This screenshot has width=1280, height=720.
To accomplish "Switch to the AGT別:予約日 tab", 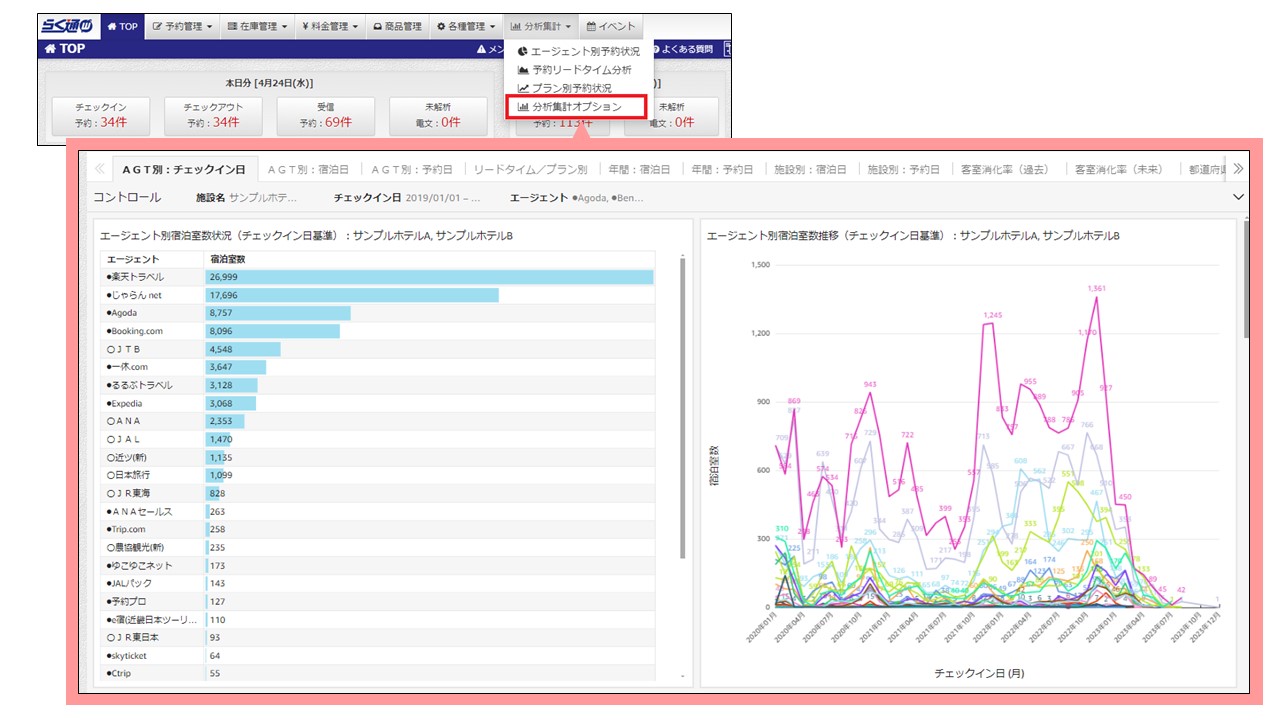I will [x=414, y=170].
